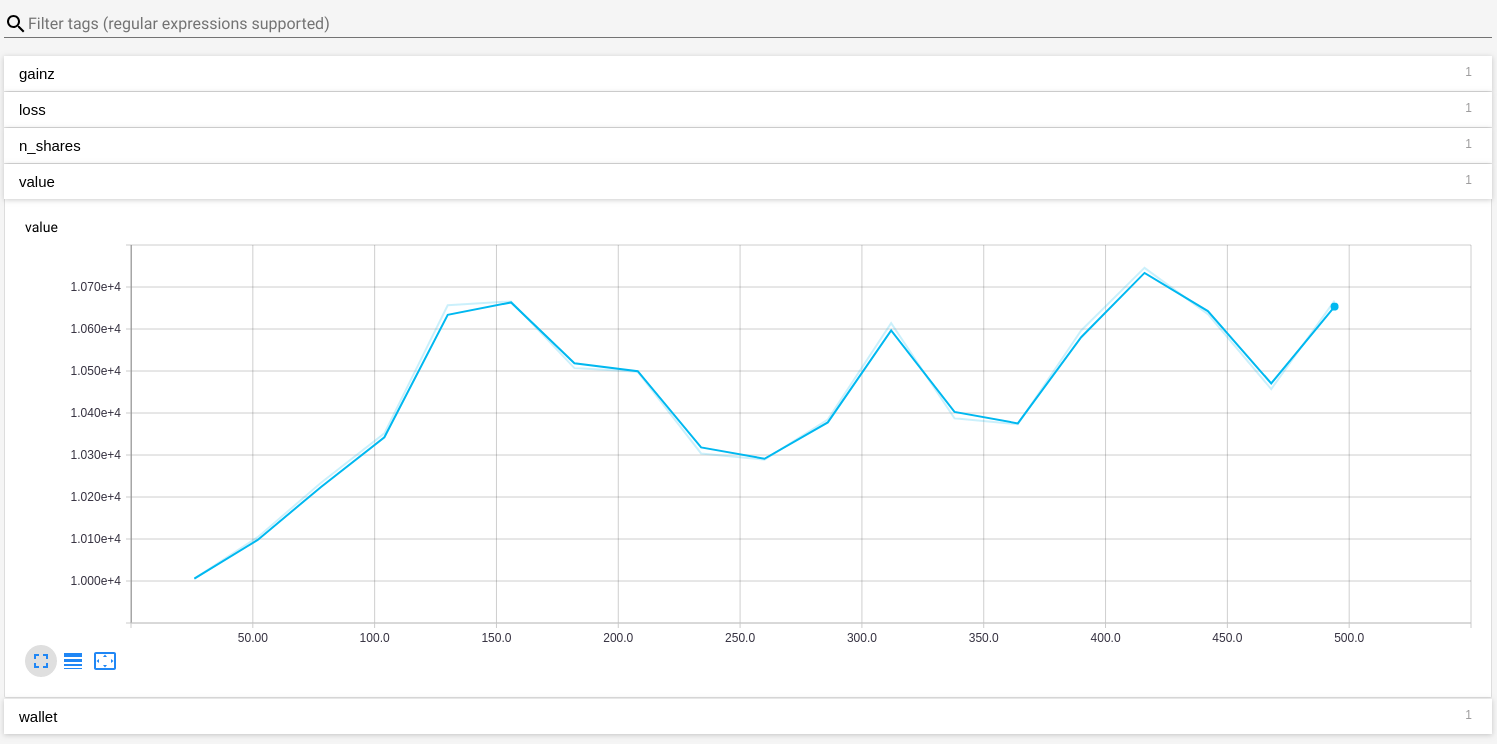Click the 350.0 x-axis label
This screenshot has height=744, width=1497.
coord(984,638)
